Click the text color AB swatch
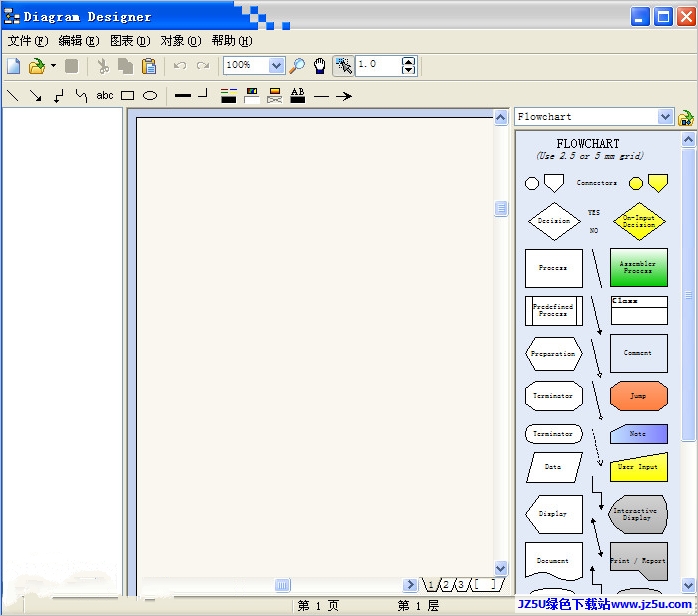Viewport: 698px width, 616px height. pyautogui.click(x=297, y=96)
